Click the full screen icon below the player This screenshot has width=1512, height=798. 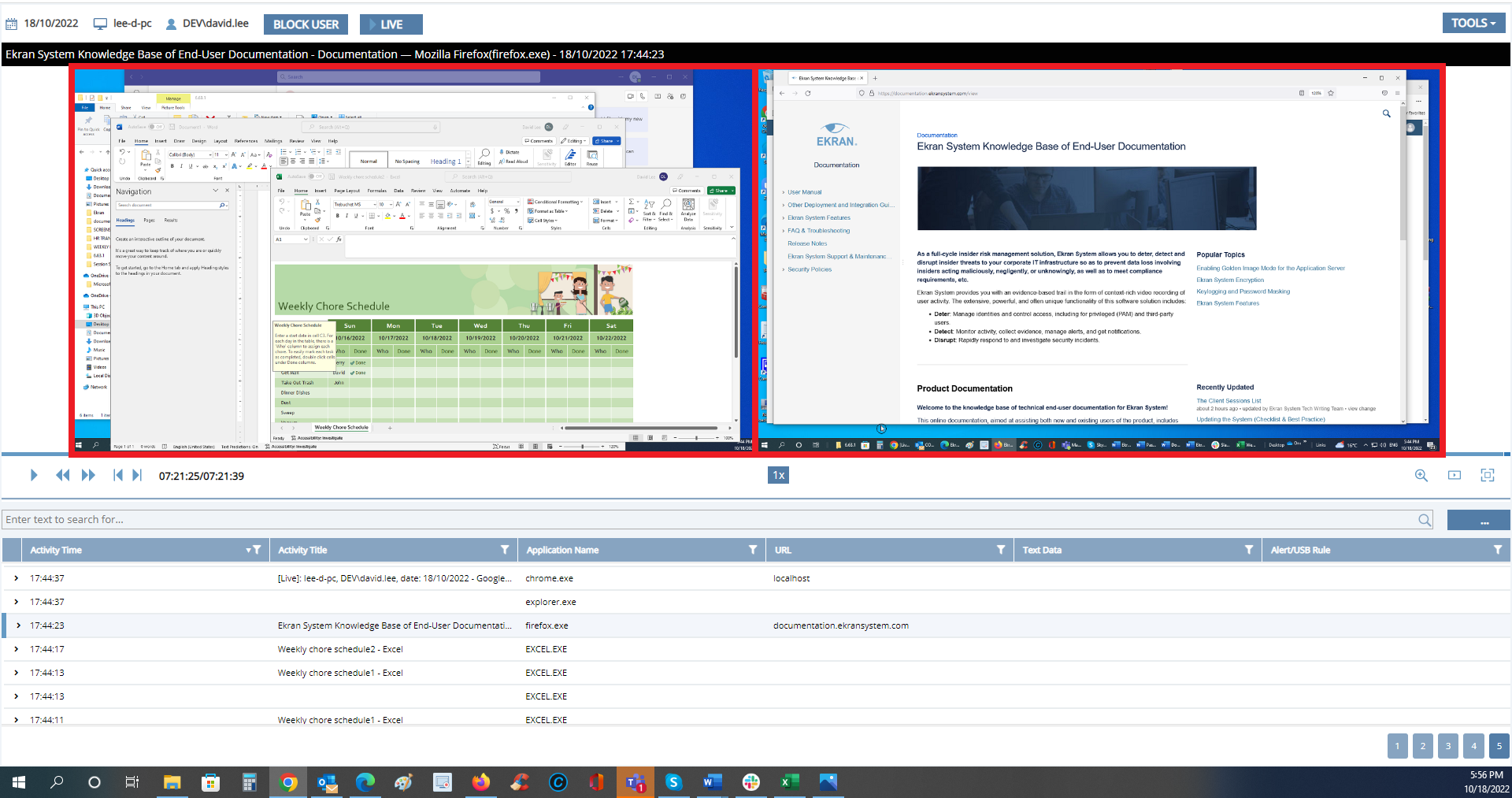coord(1488,475)
